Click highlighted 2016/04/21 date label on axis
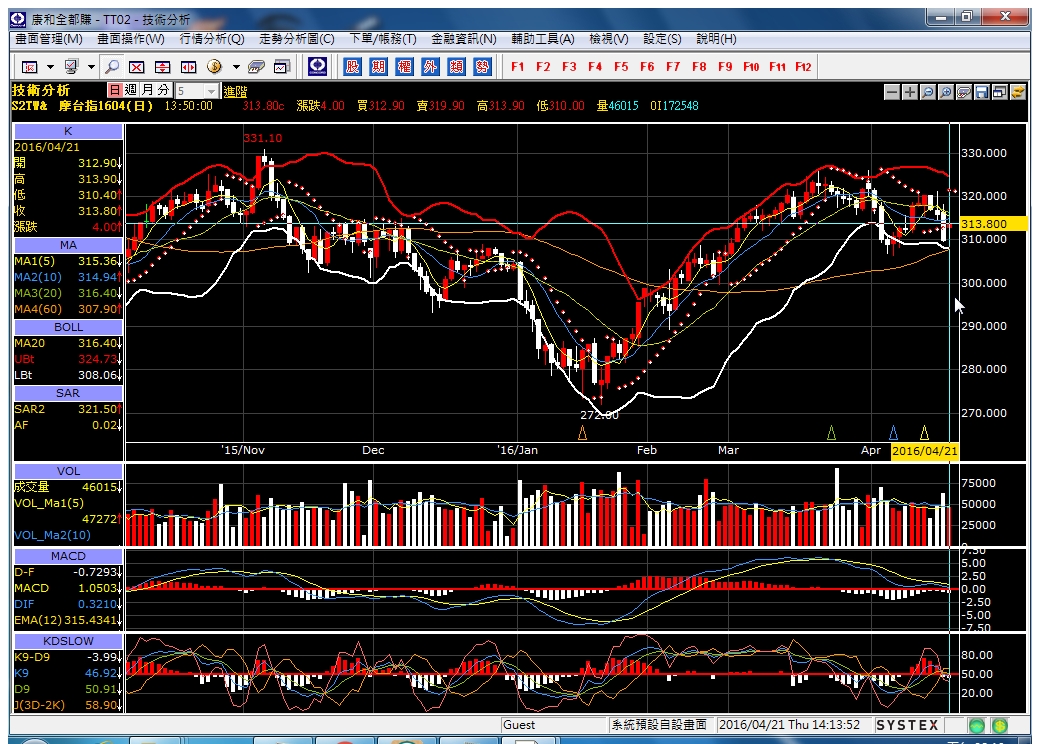The height and width of the screenshot is (744, 1040). [925, 451]
